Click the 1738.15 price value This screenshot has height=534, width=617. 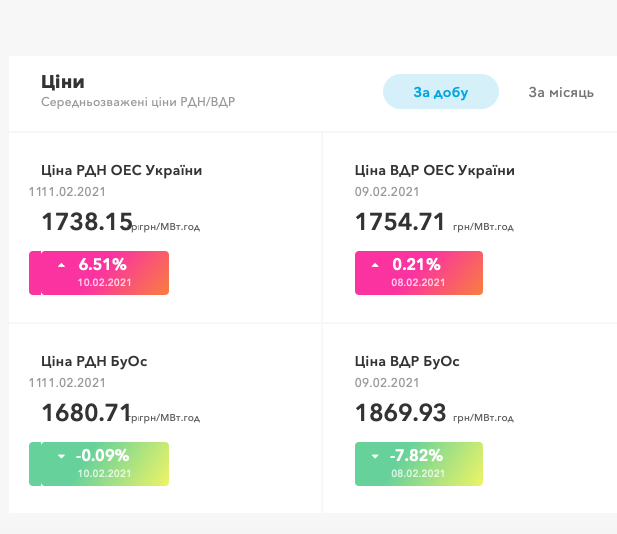pyautogui.click(x=87, y=221)
